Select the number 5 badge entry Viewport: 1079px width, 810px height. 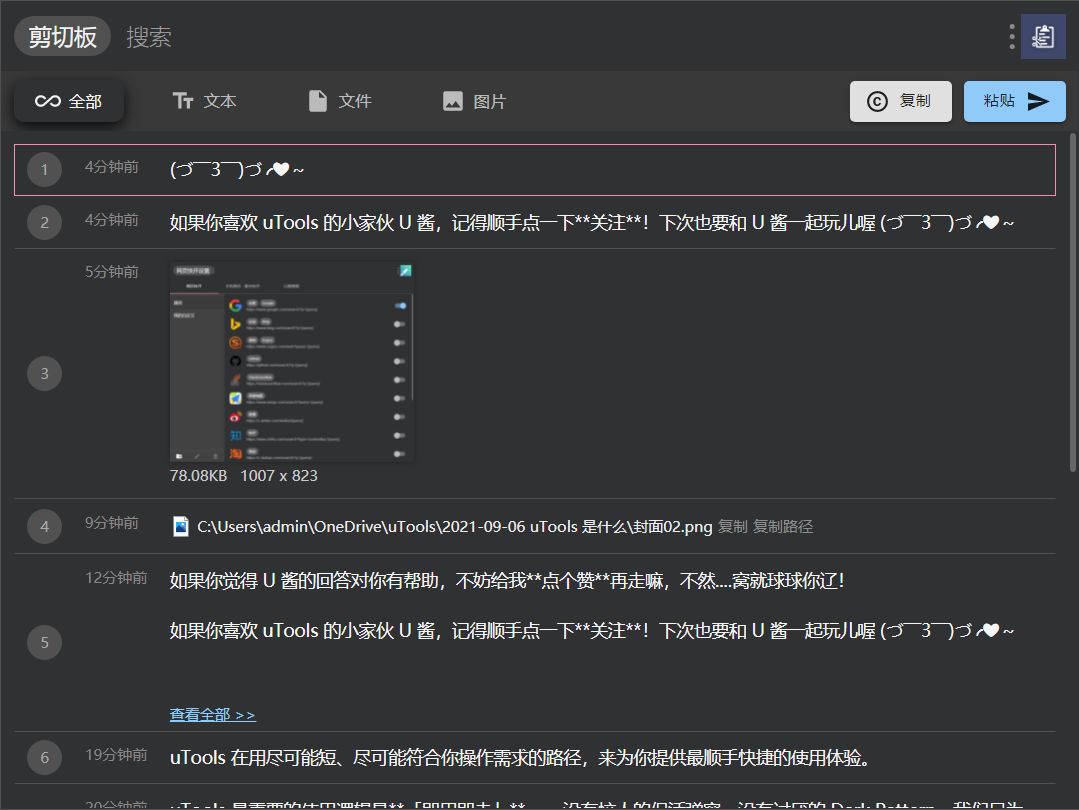click(45, 642)
